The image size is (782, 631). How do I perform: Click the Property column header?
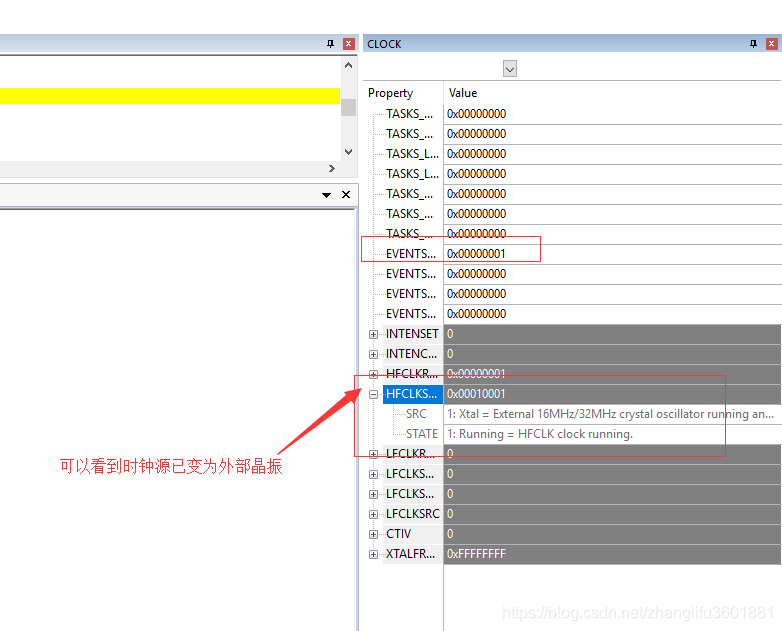(391, 93)
